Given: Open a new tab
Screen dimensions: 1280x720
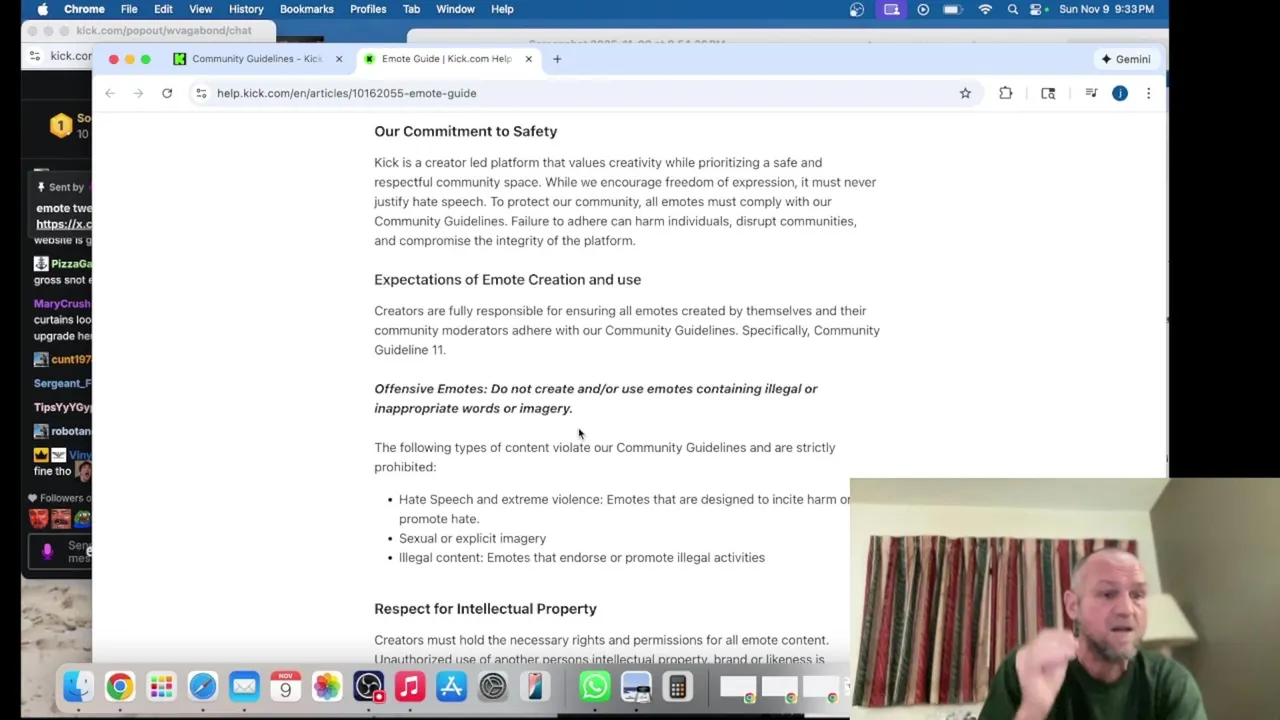Looking at the screenshot, I should pos(557,59).
